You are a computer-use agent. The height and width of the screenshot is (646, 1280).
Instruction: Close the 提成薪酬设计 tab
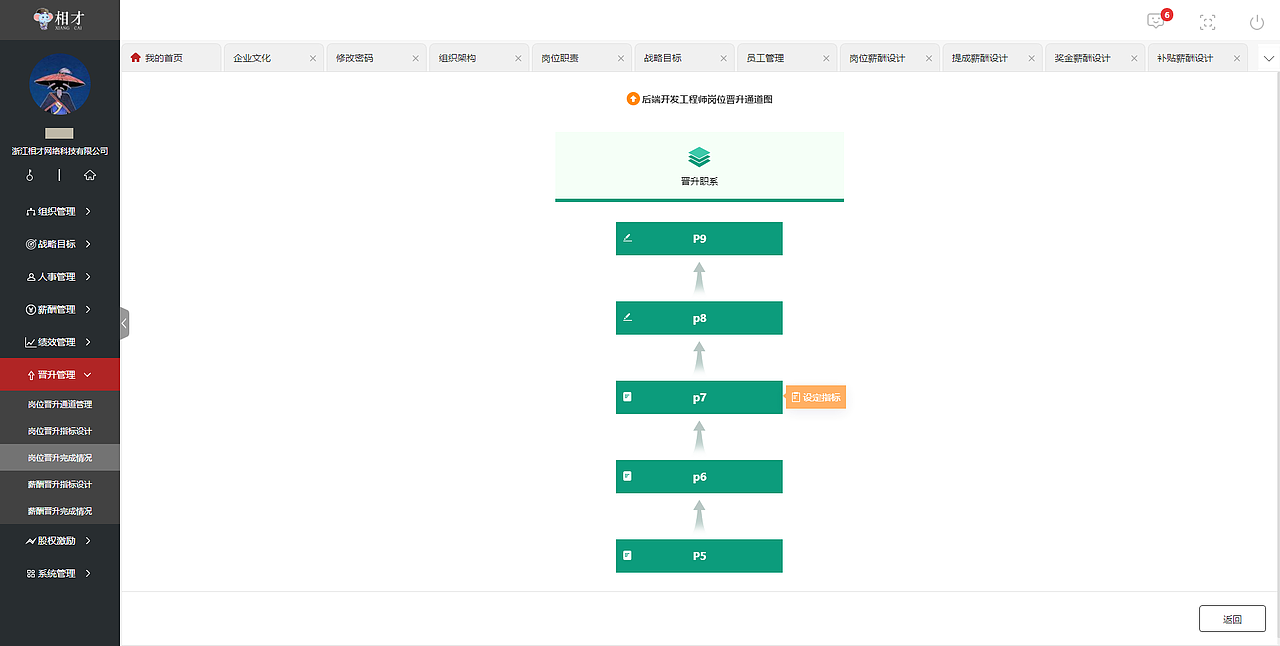[1031, 58]
